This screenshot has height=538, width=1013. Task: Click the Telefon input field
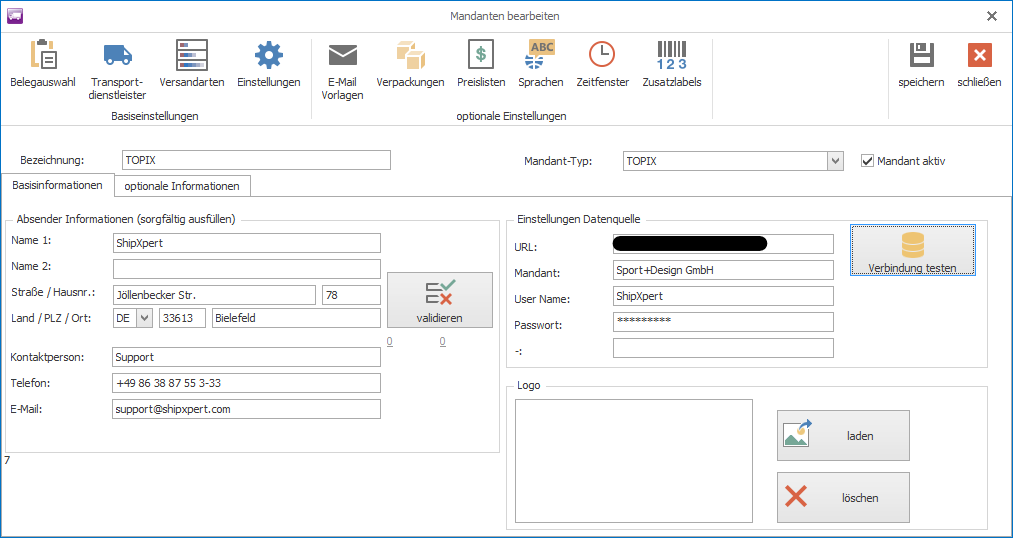(x=247, y=383)
